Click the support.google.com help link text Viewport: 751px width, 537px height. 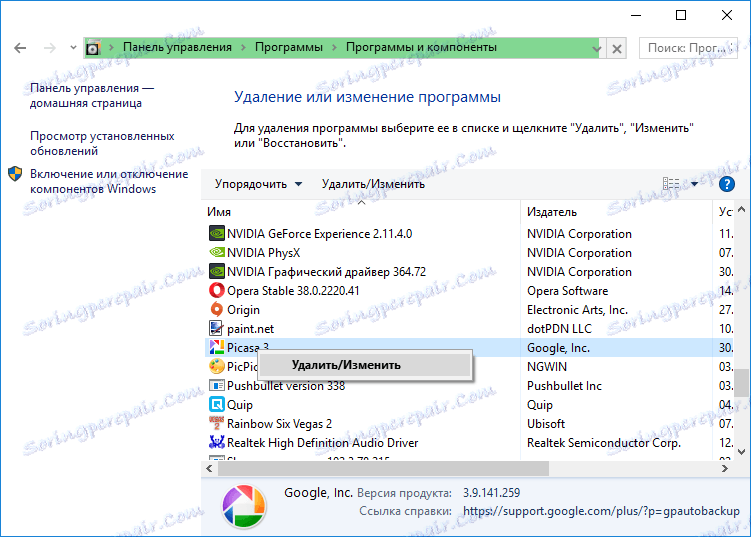click(x=601, y=511)
